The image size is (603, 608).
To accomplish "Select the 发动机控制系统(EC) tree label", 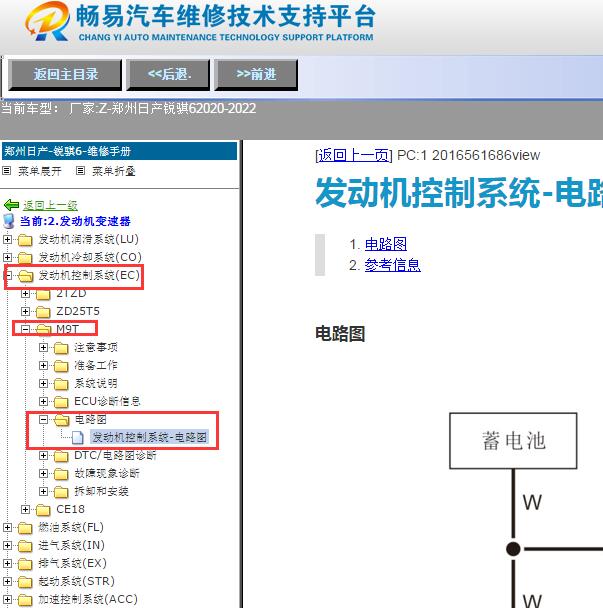I will pyautogui.click(x=89, y=275).
